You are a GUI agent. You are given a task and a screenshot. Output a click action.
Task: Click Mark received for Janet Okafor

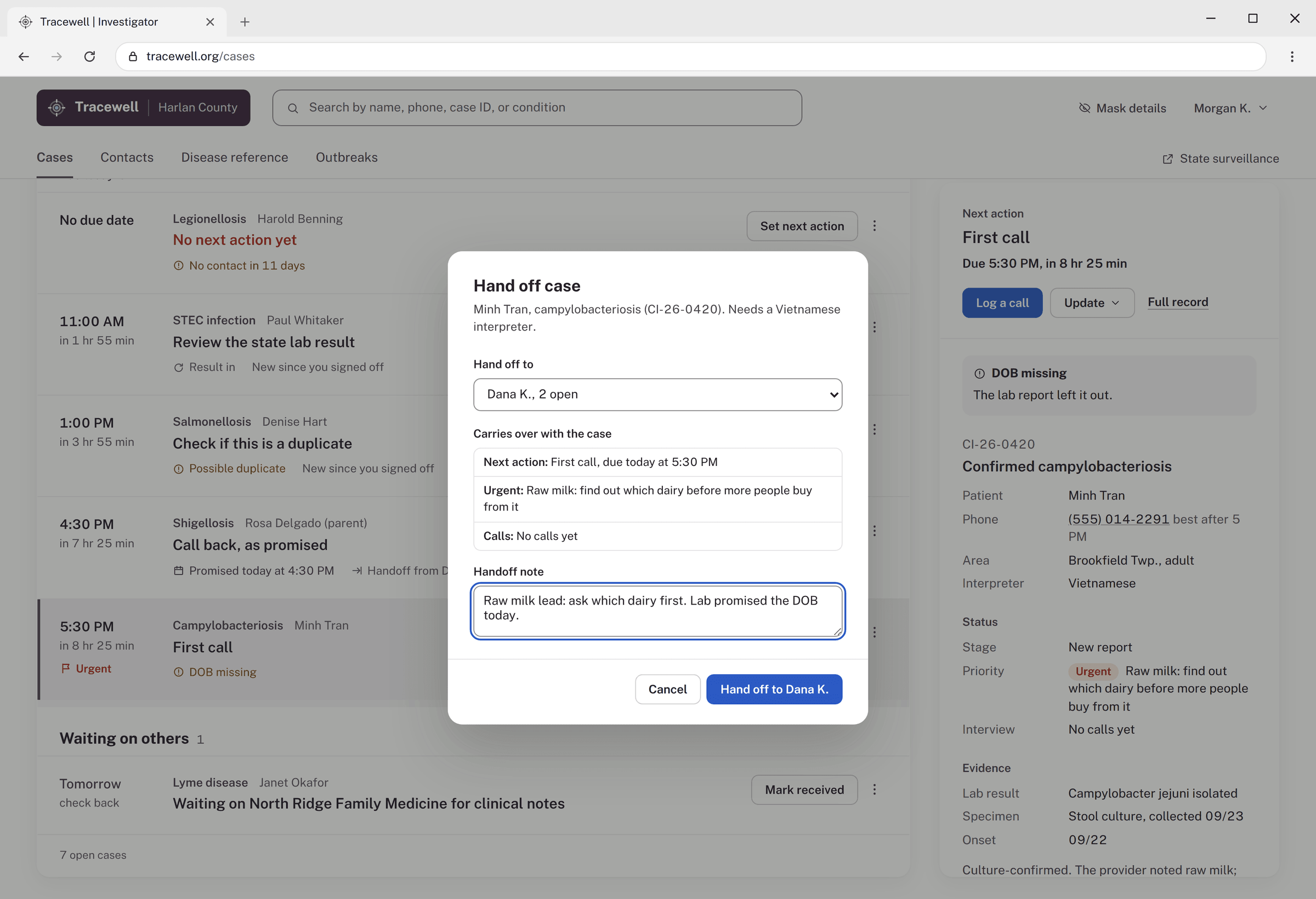(804, 790)
